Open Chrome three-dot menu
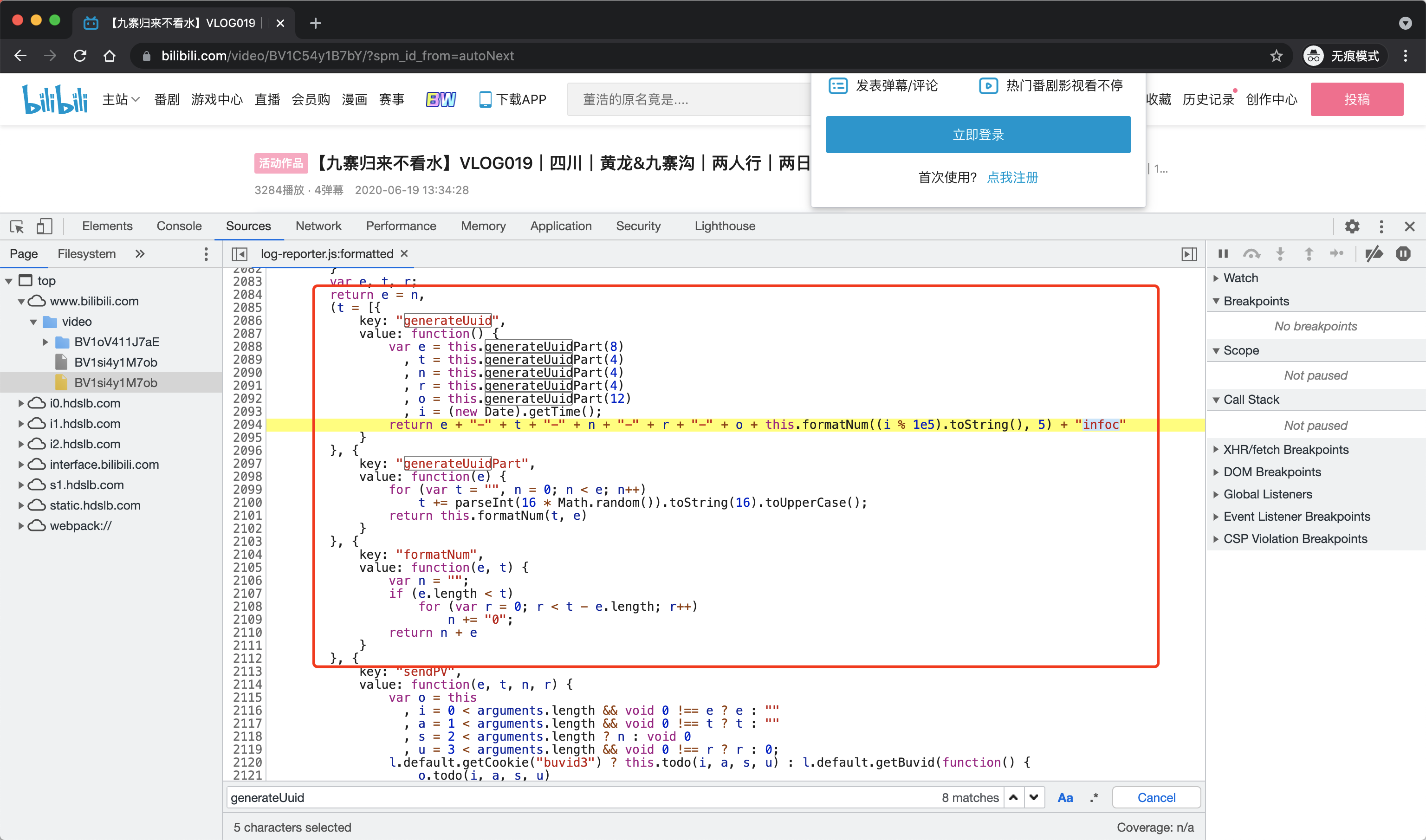Image resolution: width=1426 pixels, height=840 pixels. click(x=1405, y=56)
